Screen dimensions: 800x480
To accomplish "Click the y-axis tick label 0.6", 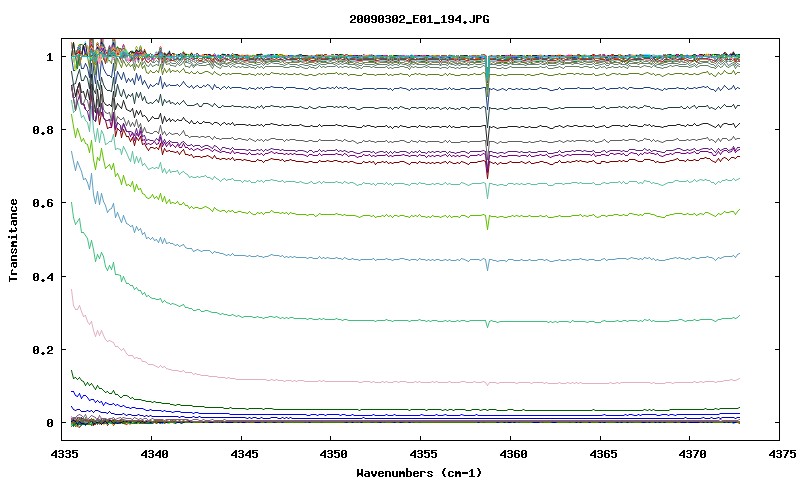I will coord(43,203).
